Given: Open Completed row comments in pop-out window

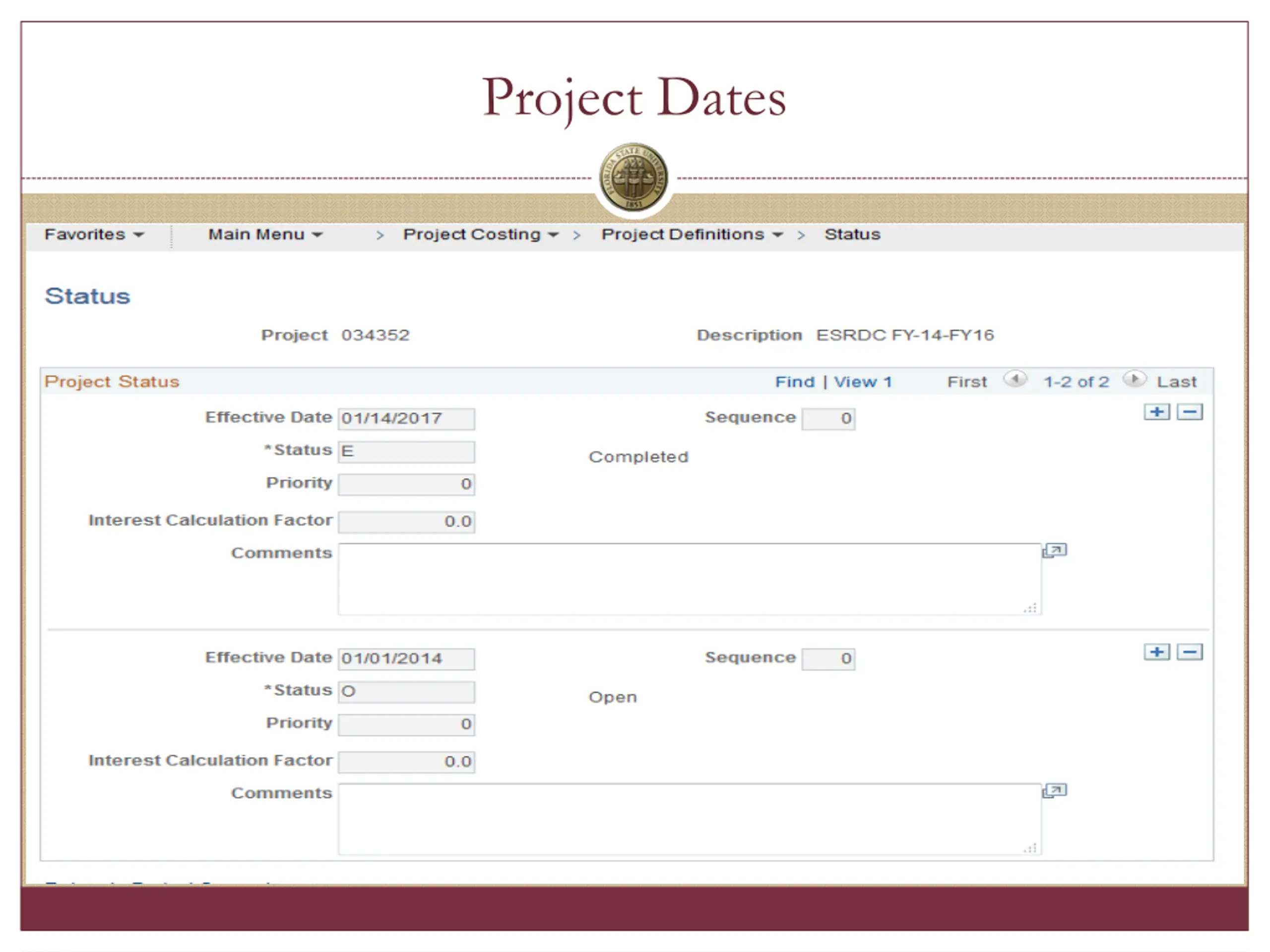Looking at the screenshot, I should 1055,551.
